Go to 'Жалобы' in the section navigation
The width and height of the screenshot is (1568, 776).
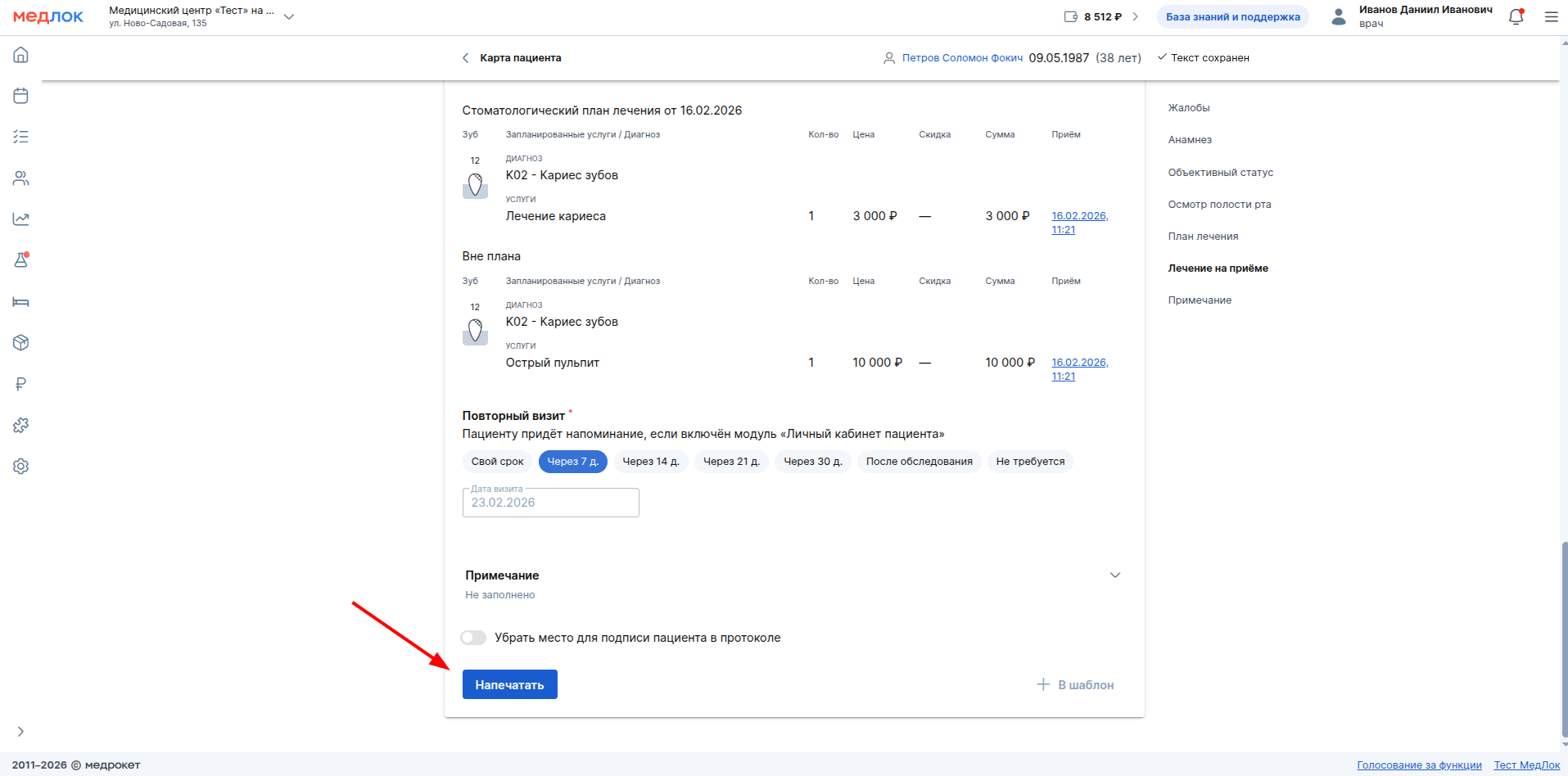1188,108
